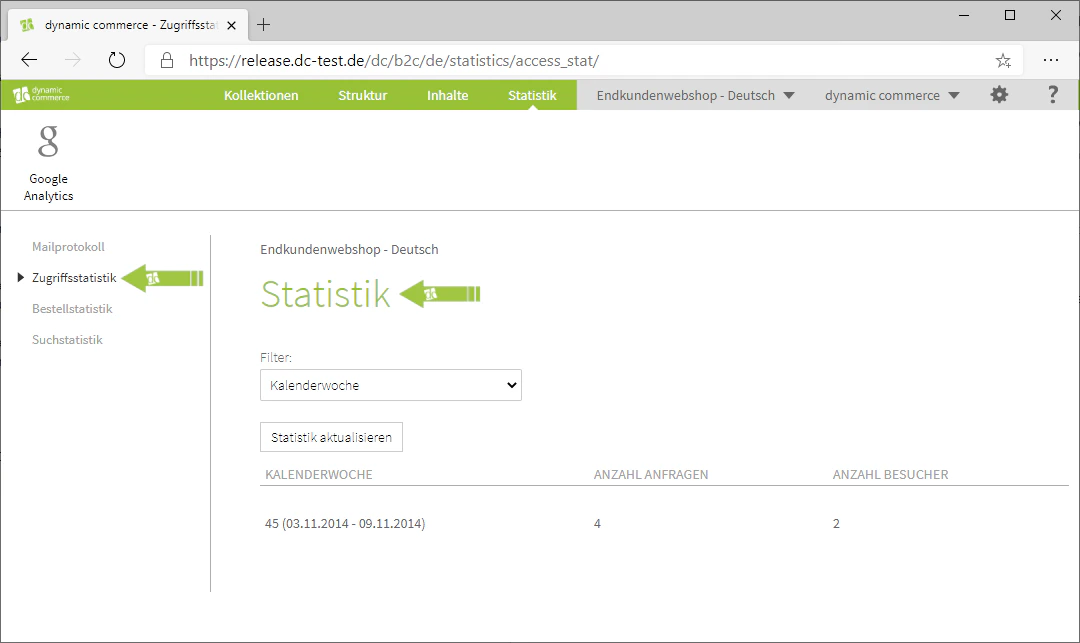1080x643 pixels.
Task: Expand Endkundenwebshop - Deutsch dropdown
Action: (x=695, y=96)
